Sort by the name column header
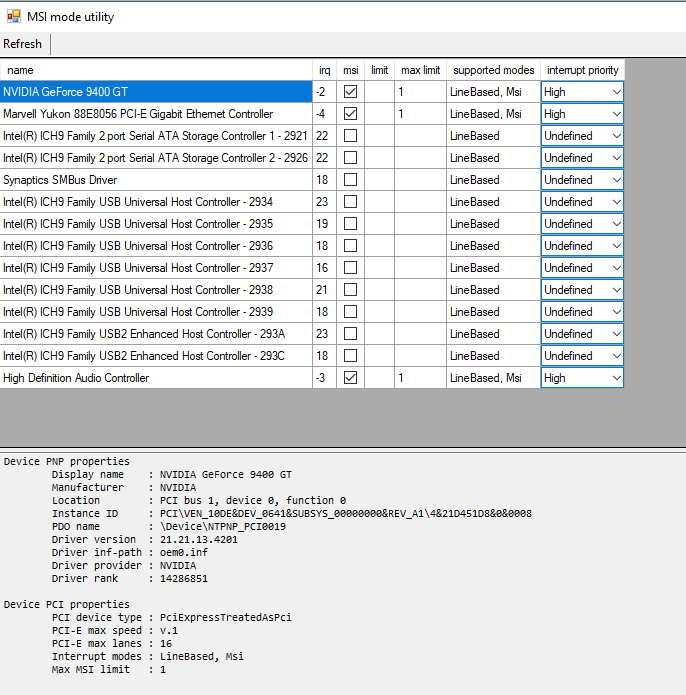Screen dimensions: 686x695 click(156, 70)
